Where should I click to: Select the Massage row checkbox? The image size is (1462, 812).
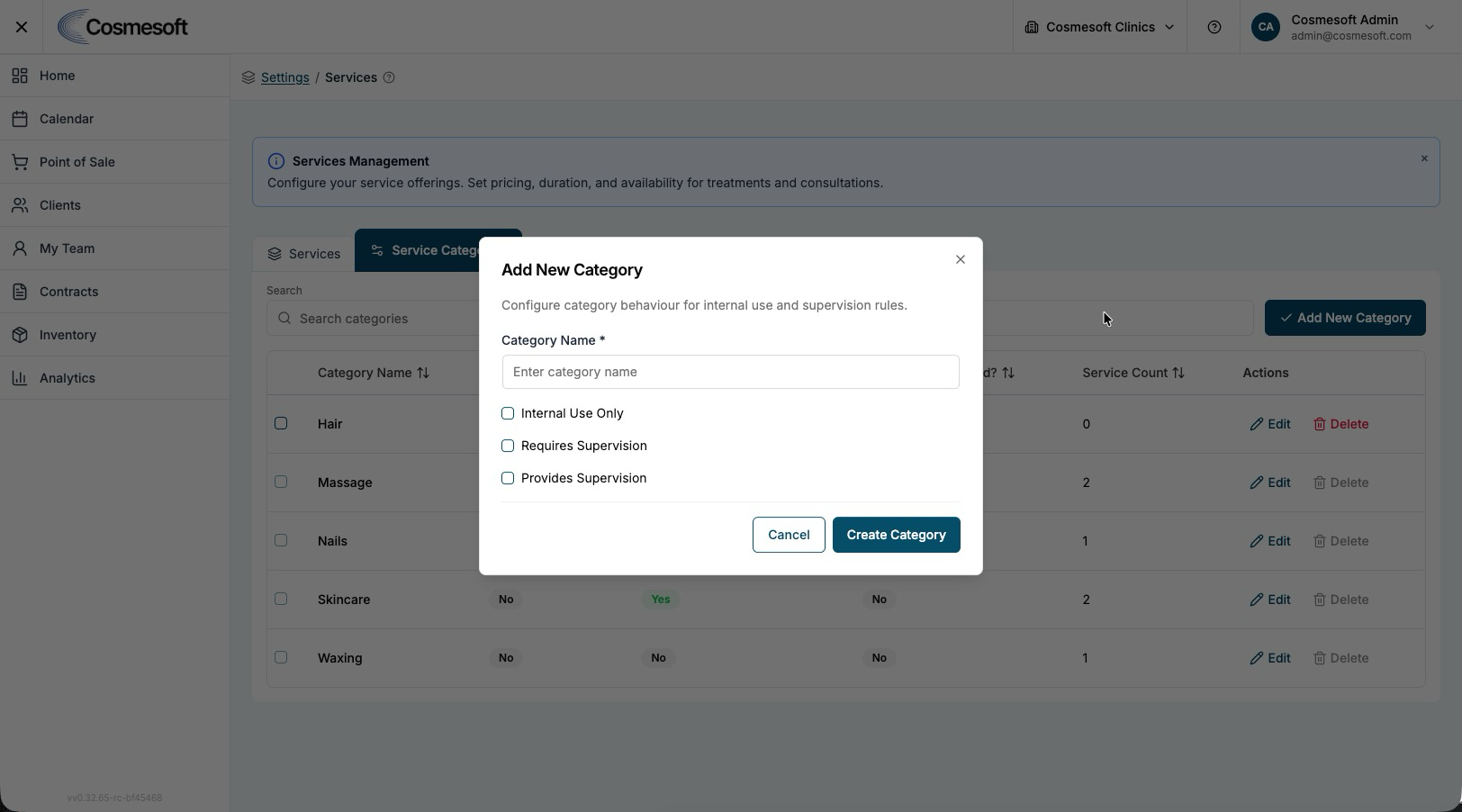click(x=281, y=482)
